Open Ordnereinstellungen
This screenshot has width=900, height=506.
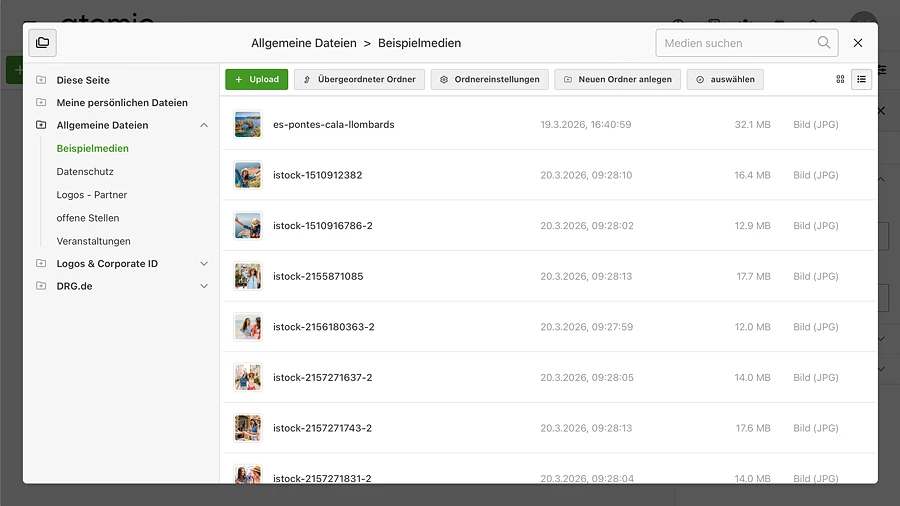490,79
